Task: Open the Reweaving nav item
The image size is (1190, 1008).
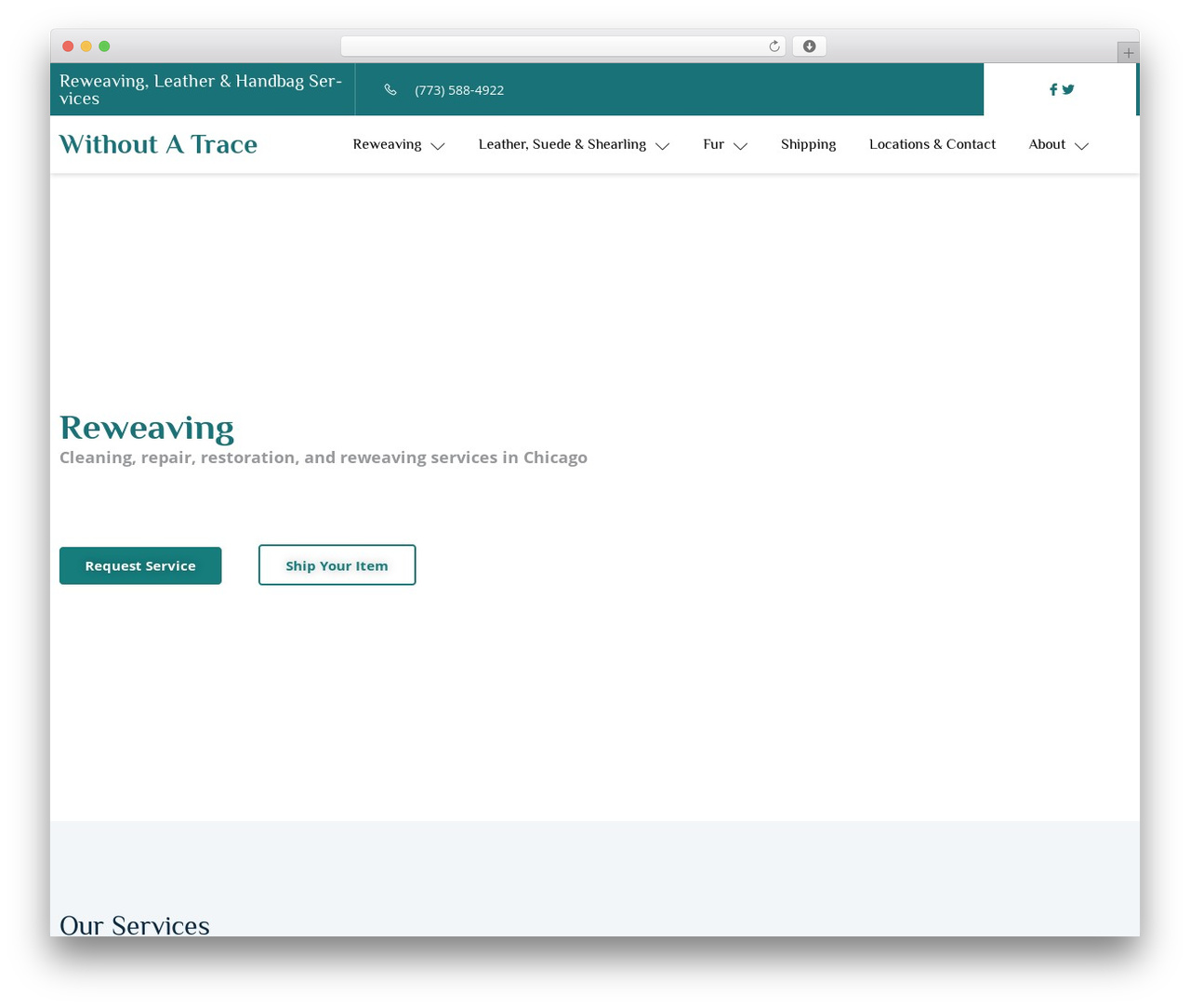Action: [x=387, y=144]
